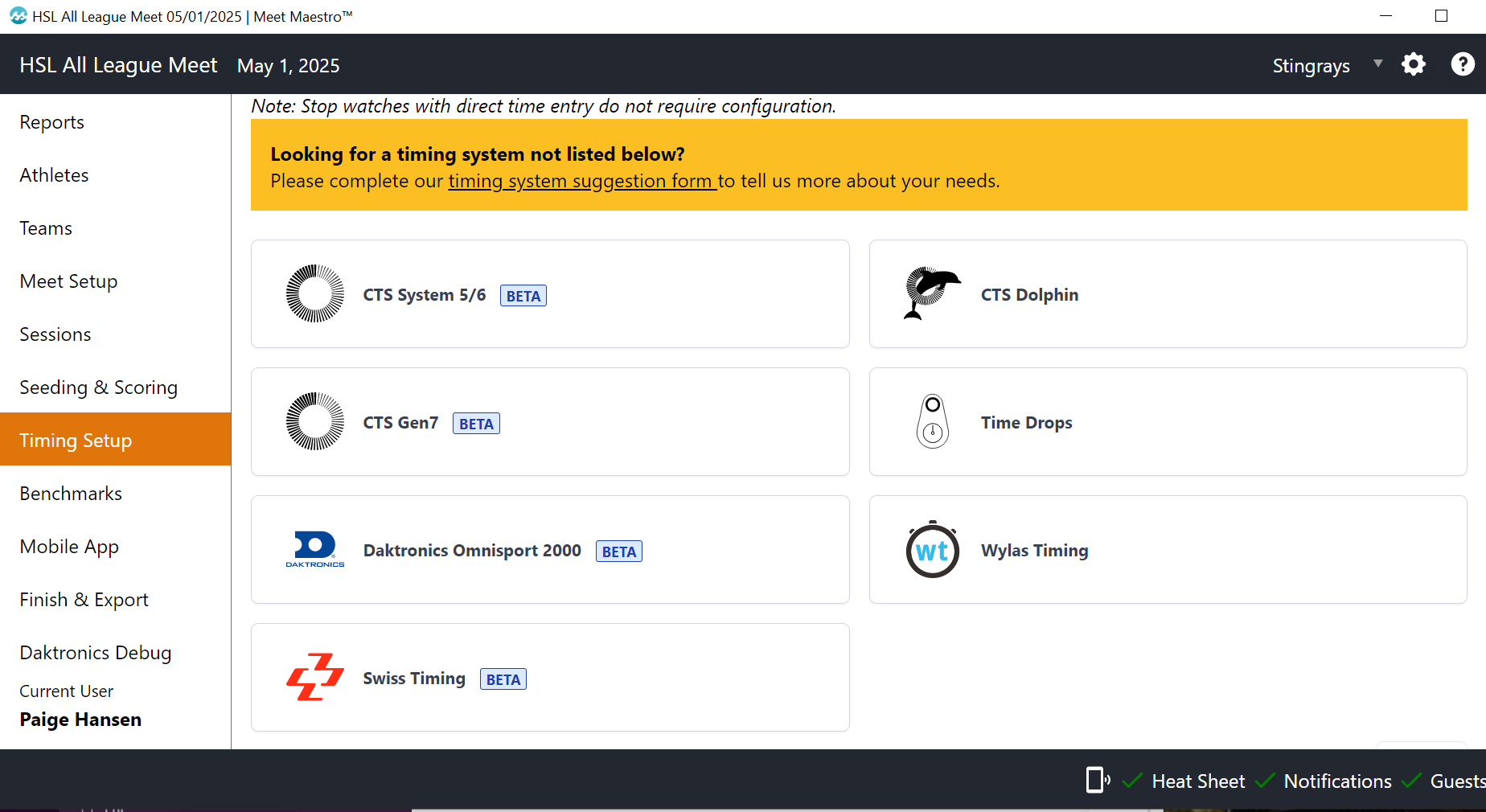
Task: Open Benchmarks page
Action: coord(116,494)
